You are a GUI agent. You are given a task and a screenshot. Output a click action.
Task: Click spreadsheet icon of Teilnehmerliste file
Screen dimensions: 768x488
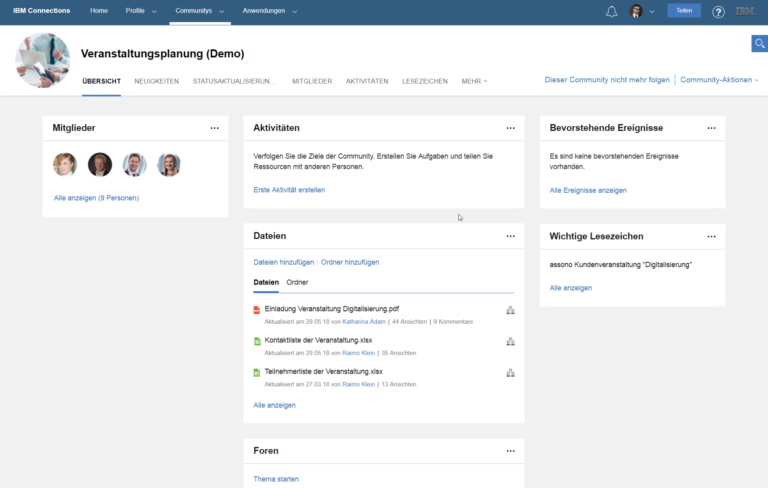click(x=257, y=372)
